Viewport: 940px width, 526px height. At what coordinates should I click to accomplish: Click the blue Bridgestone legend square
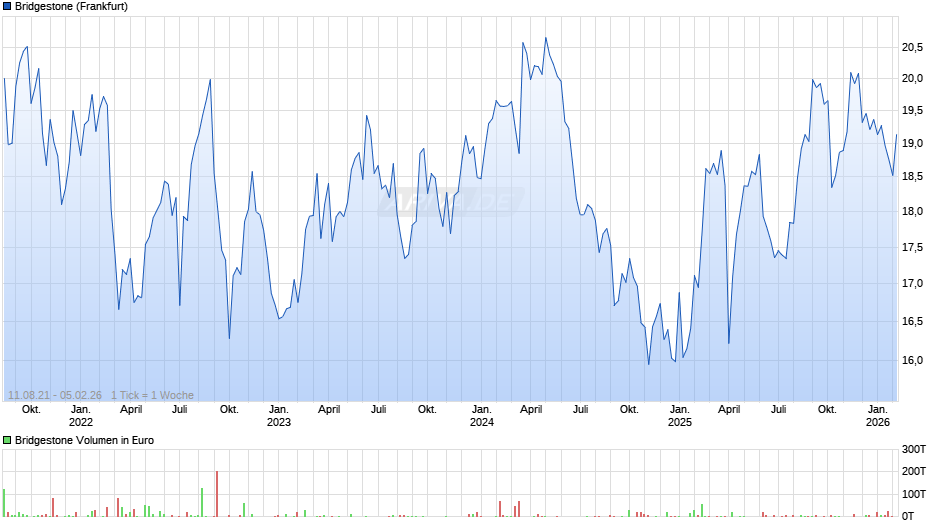point(7,7)
